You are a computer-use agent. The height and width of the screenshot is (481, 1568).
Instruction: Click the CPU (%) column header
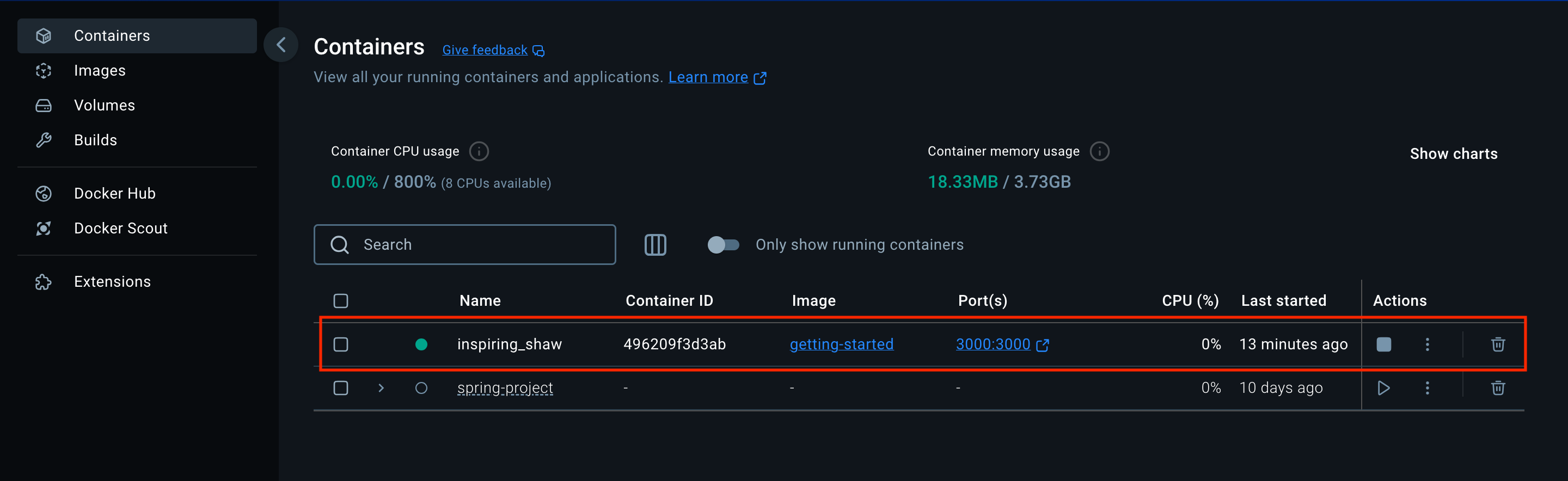(1190, 301)
